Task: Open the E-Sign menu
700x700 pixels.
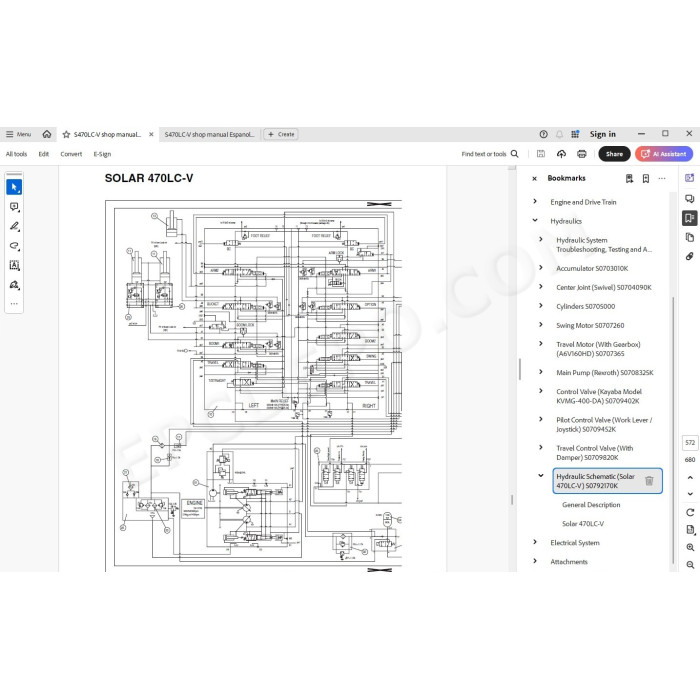Action: pos(102,154)
